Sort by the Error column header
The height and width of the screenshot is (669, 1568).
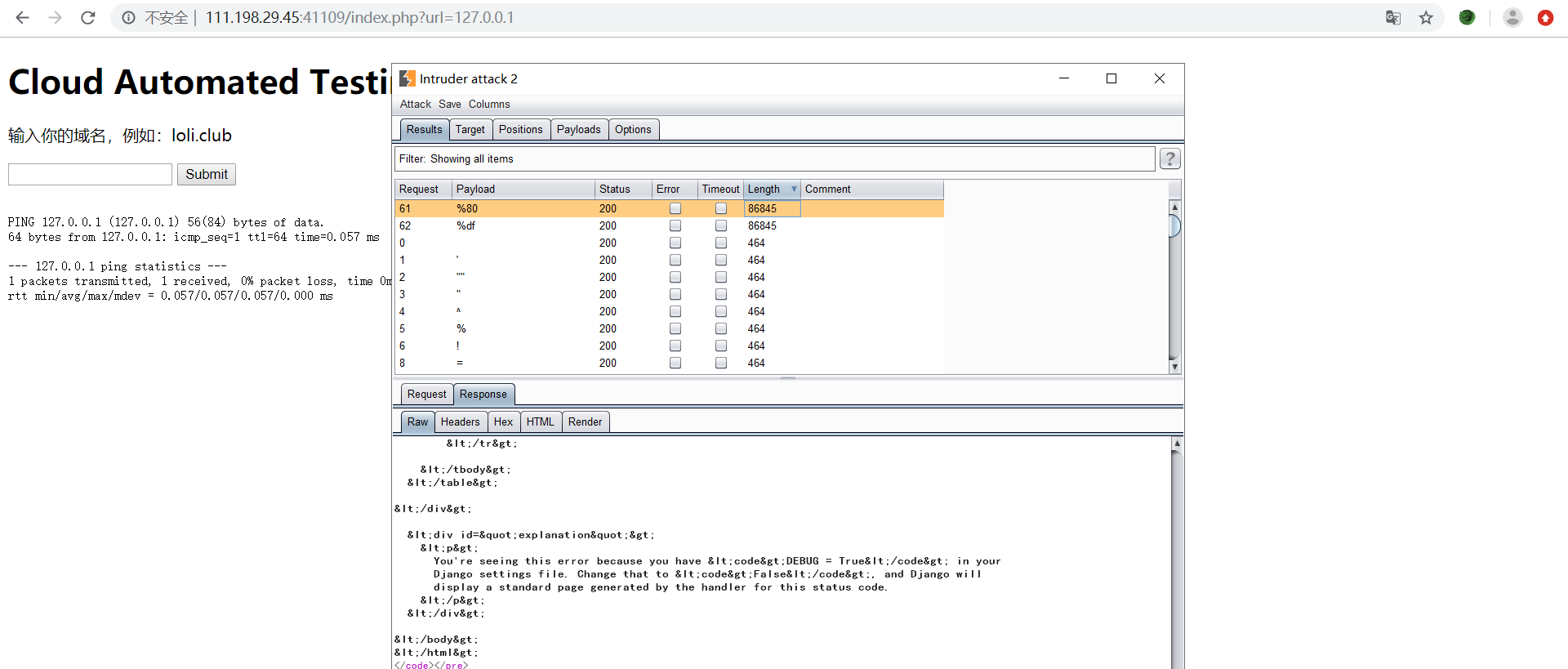[675, 189]
